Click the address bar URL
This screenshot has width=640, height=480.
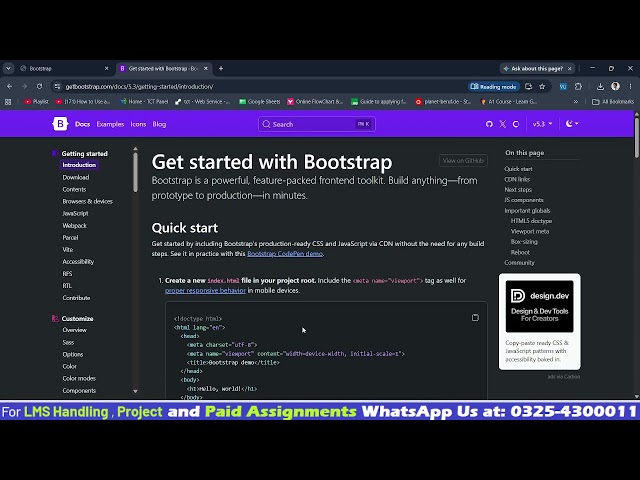140,87
